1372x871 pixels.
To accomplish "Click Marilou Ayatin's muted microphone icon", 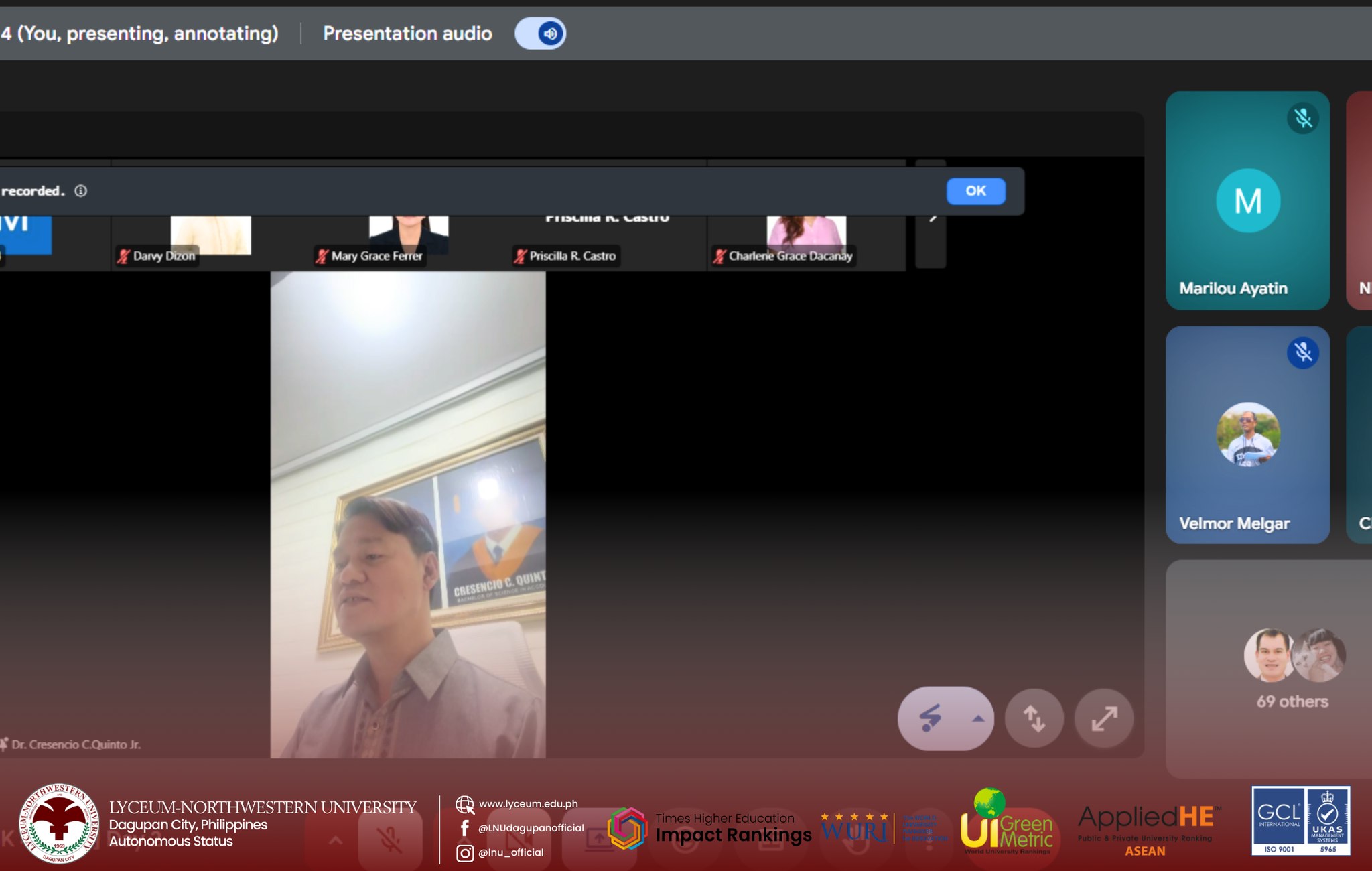I will (x=1302, y=119).
